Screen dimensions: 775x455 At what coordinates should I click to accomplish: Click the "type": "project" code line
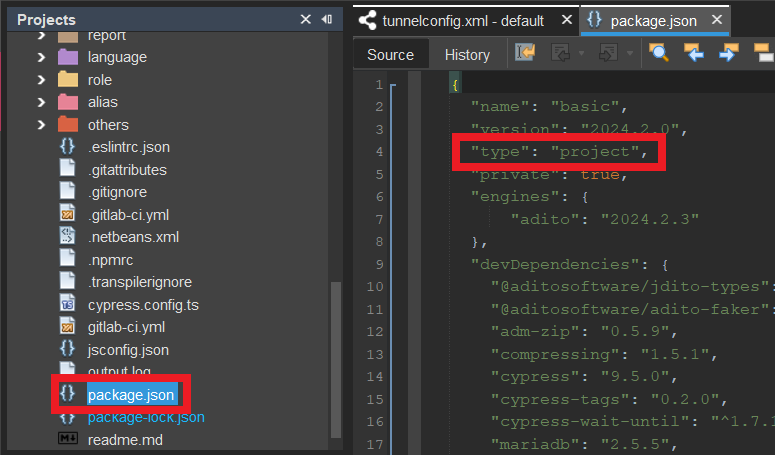click(x=559, y=152)
